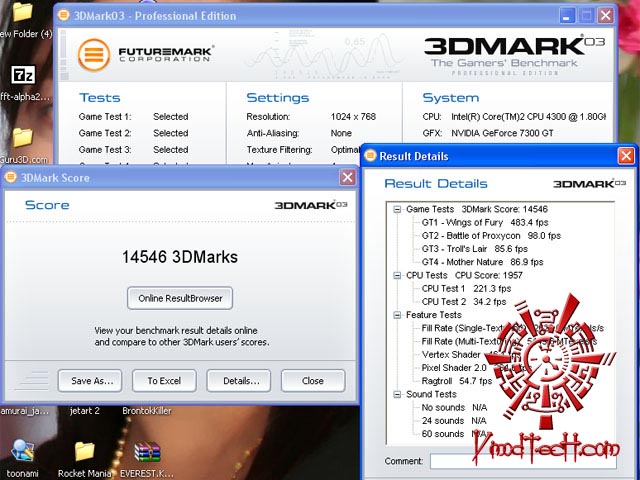640x480 pixels.
Task: Collapse the Feature Tests tree node
Action: point(397,315)
